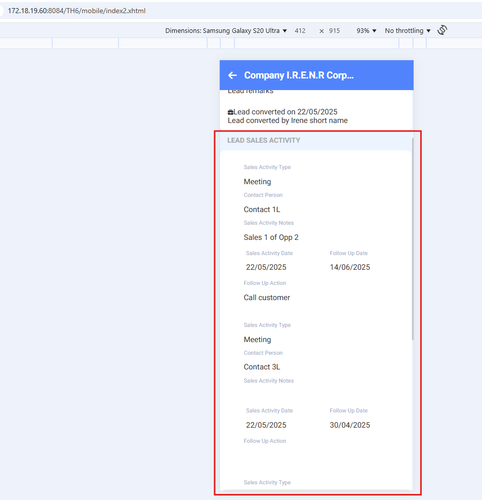Edit the viewport width value 412
This screenshot has height=500, width=482.
coord(300,31)
